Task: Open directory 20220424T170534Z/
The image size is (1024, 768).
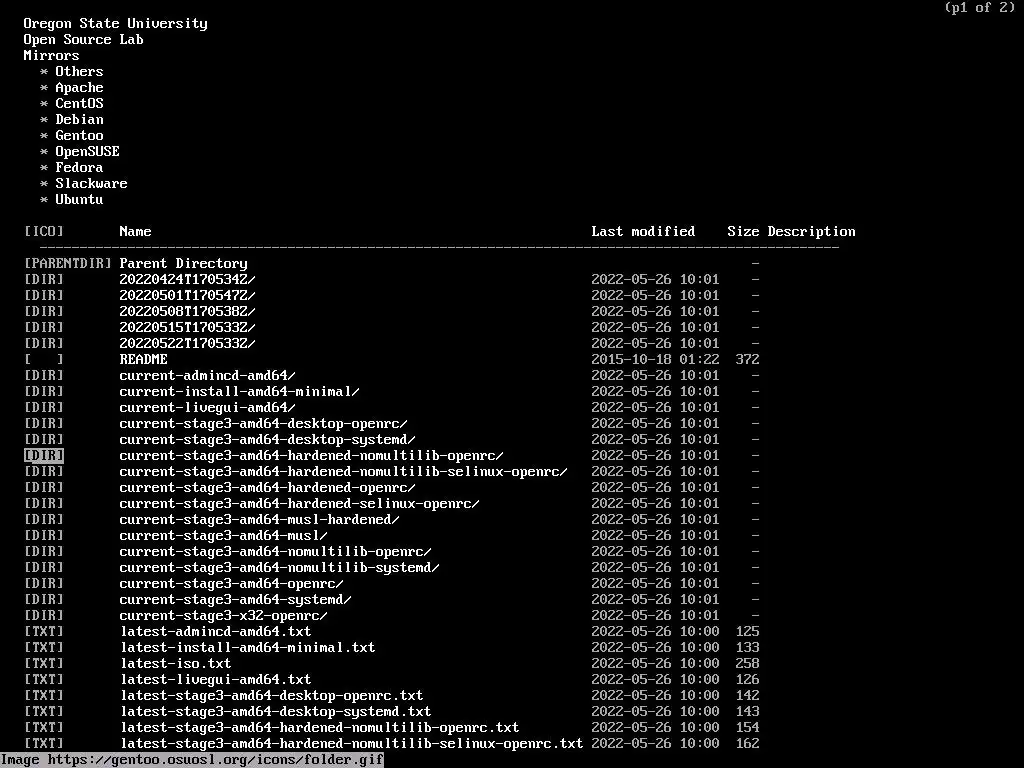Action: click(x=187, y=280)
